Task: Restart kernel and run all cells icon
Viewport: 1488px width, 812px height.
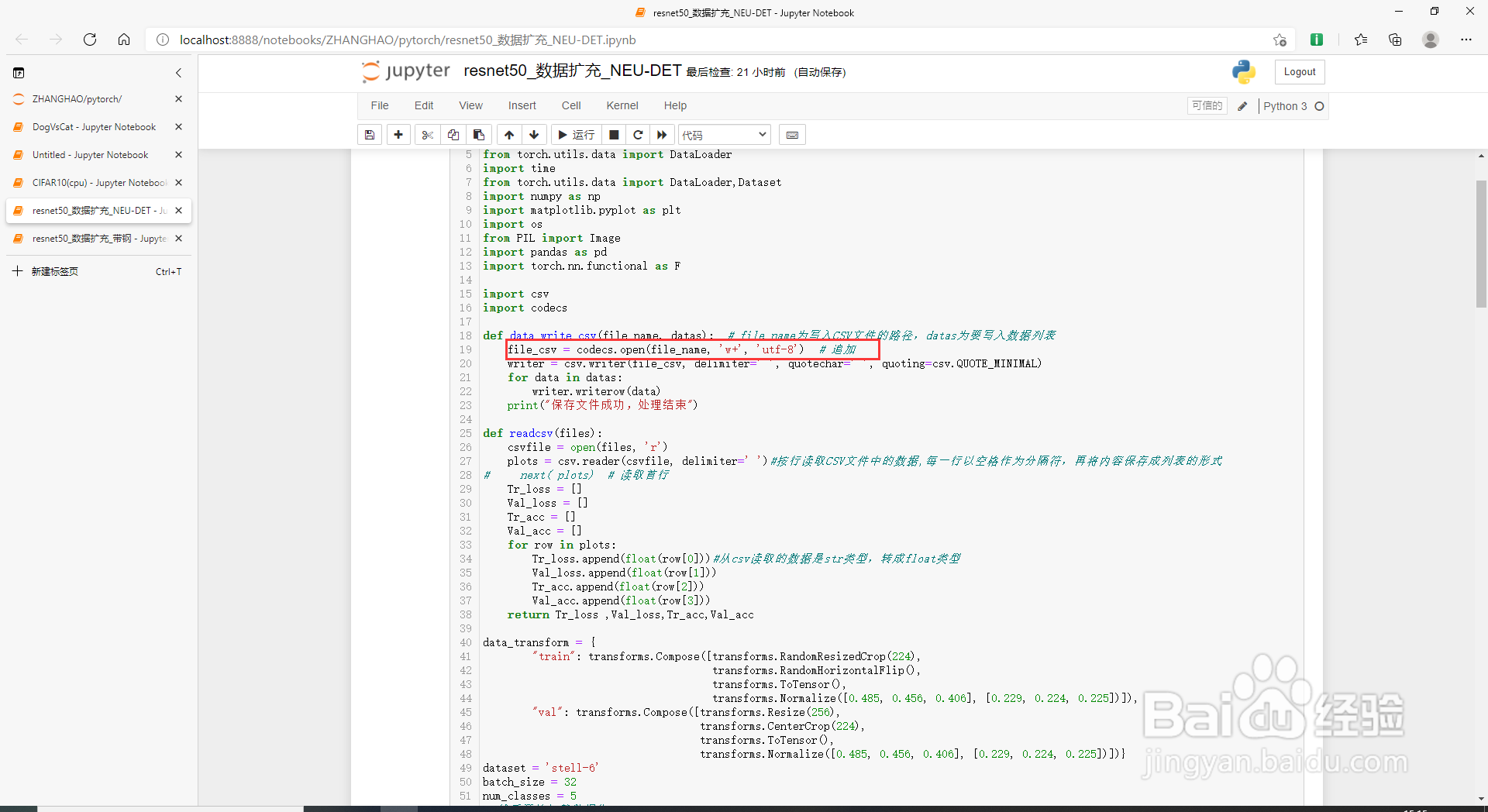Action: [x=662, y=135]
